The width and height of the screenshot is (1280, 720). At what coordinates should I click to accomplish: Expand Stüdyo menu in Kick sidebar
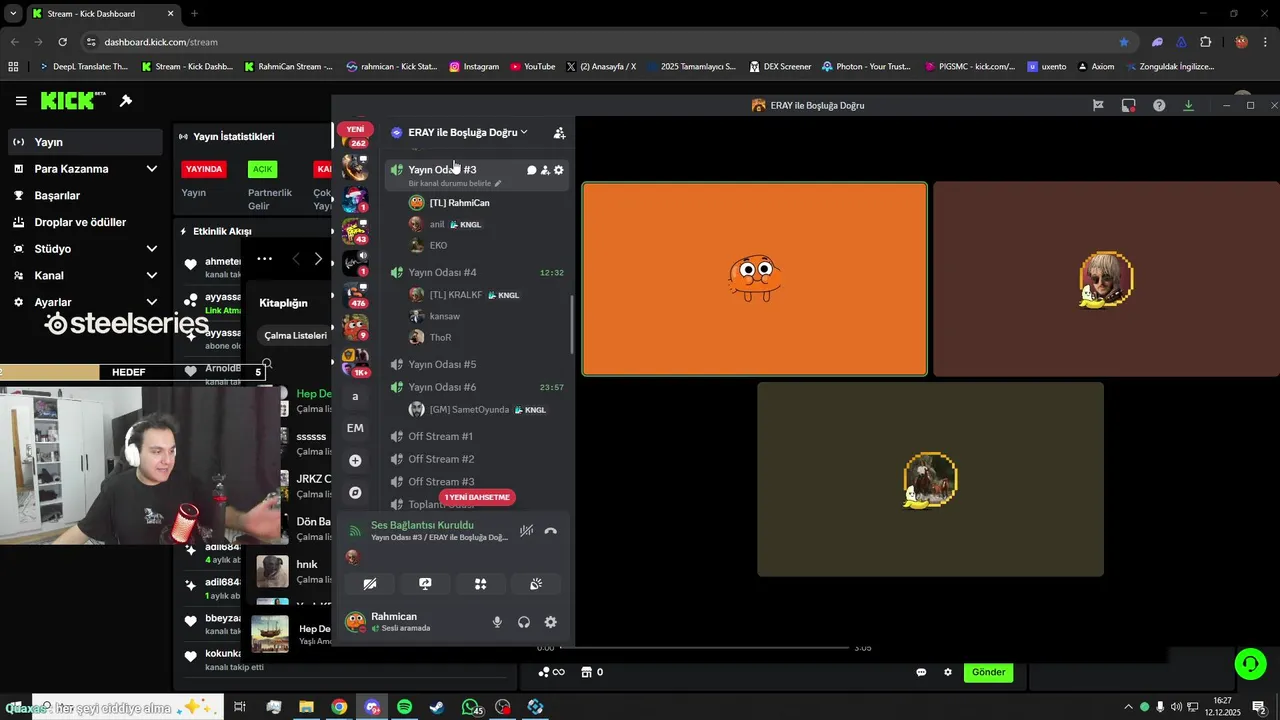tap(84, 249)
